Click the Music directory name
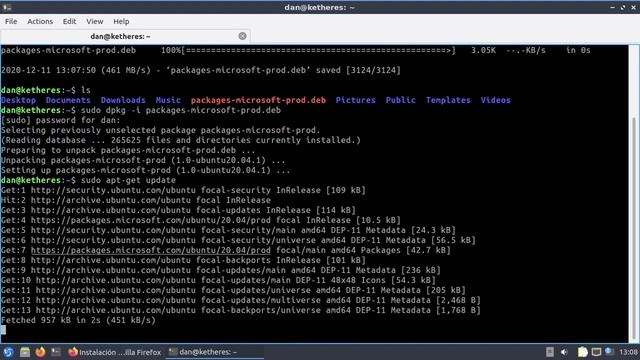The width and height of the screenshot is (640, 360). pyautogui.click(x=168, y=100)
